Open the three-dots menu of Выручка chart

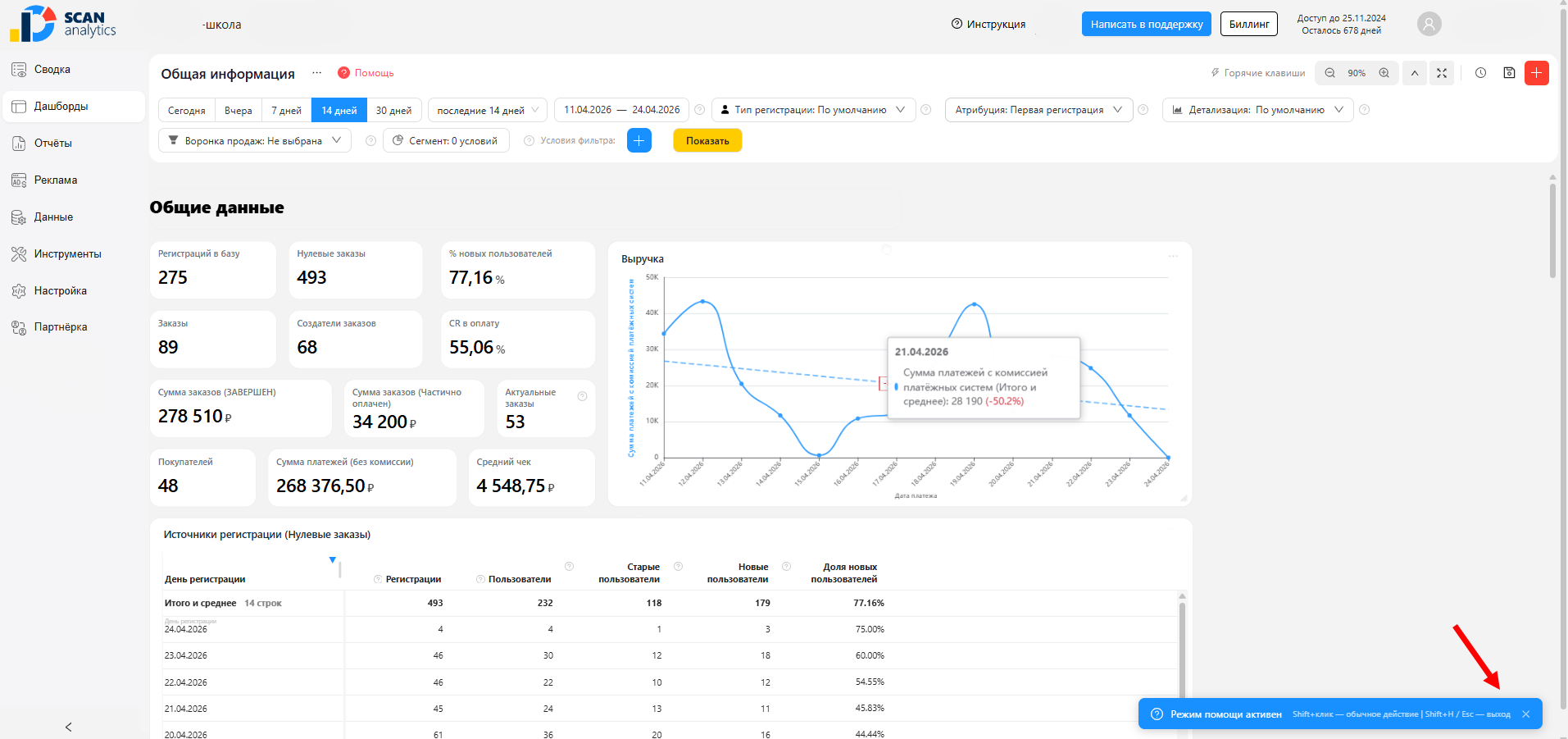(x=1173, y=256)
